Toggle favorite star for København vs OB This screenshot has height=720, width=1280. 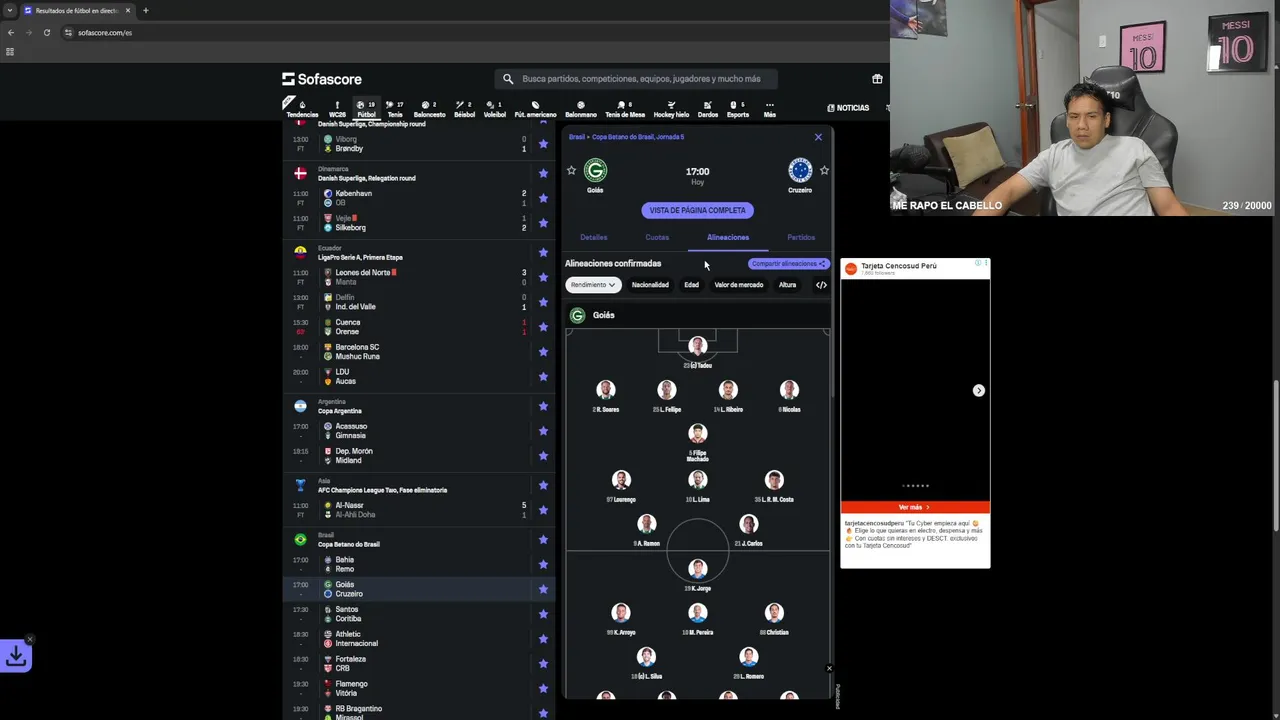coord(543,198)
